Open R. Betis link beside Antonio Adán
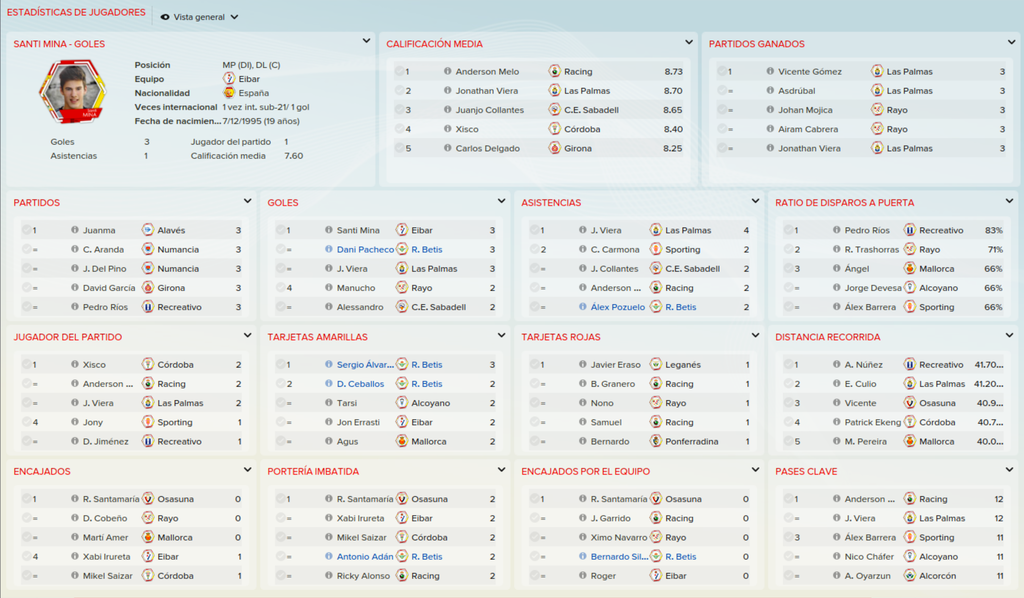 click(x=426, y=556)
